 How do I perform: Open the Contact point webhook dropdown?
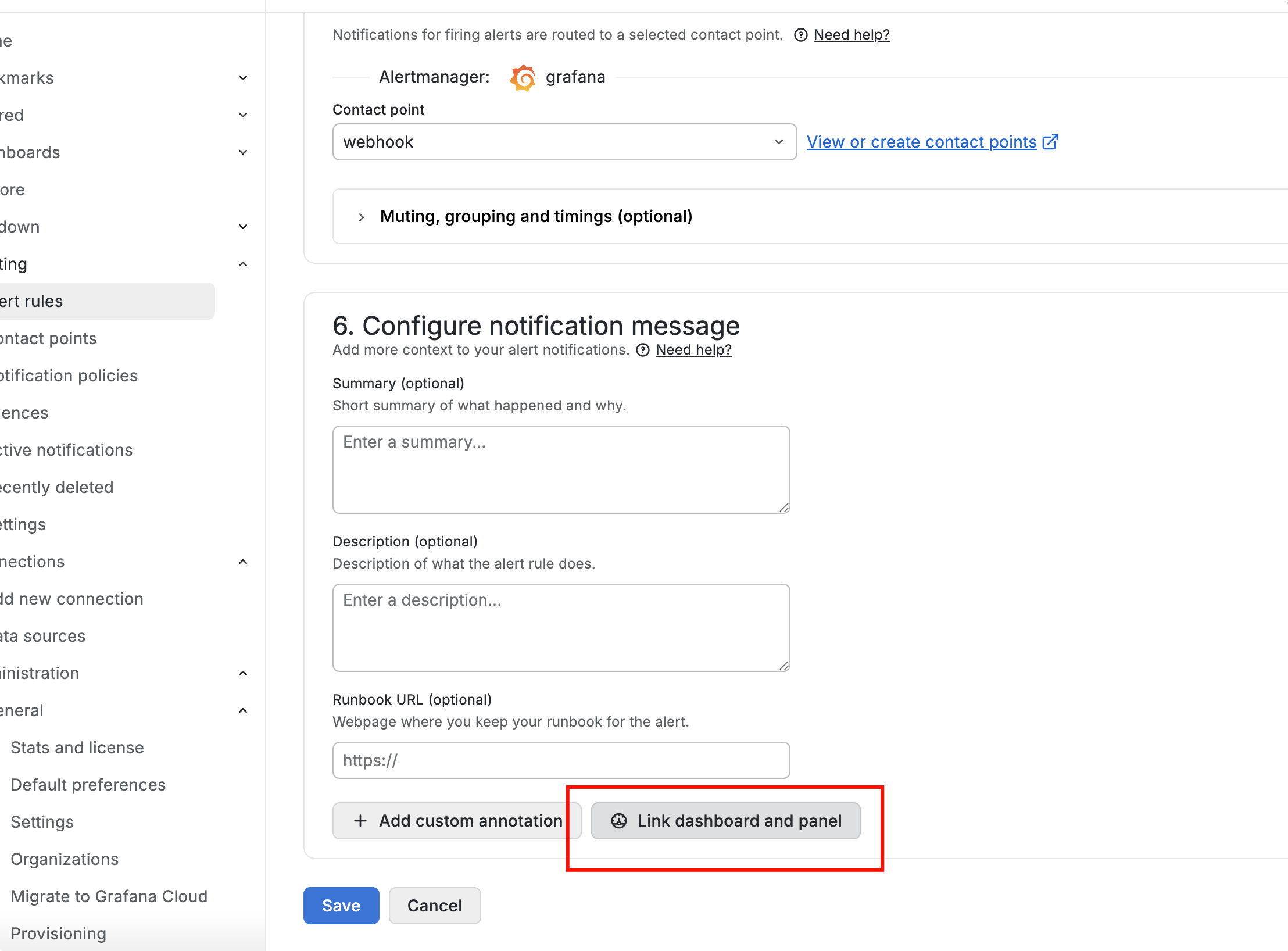click(564, 142)
